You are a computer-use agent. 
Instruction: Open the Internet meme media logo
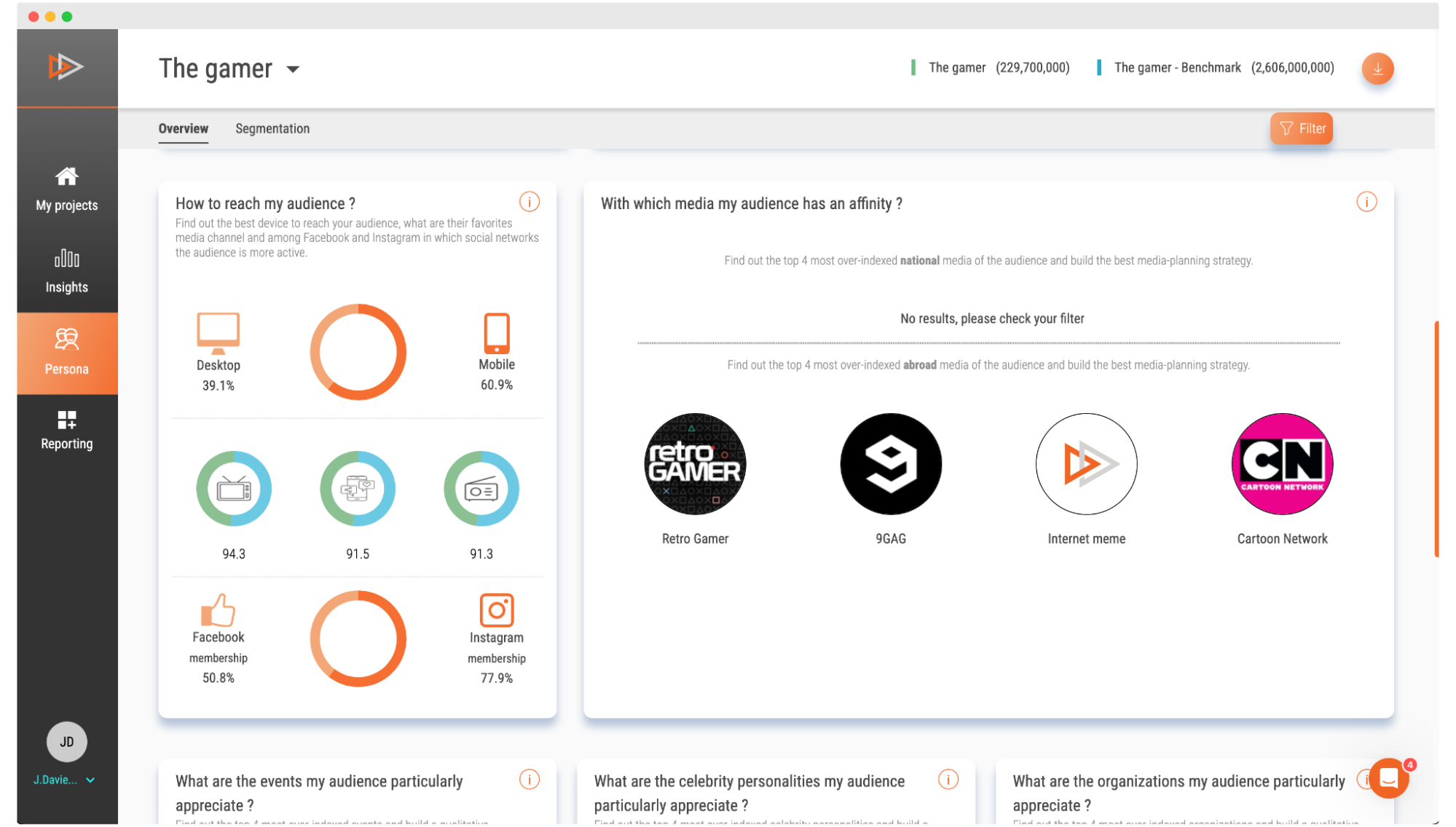(x=1087, y=464)
